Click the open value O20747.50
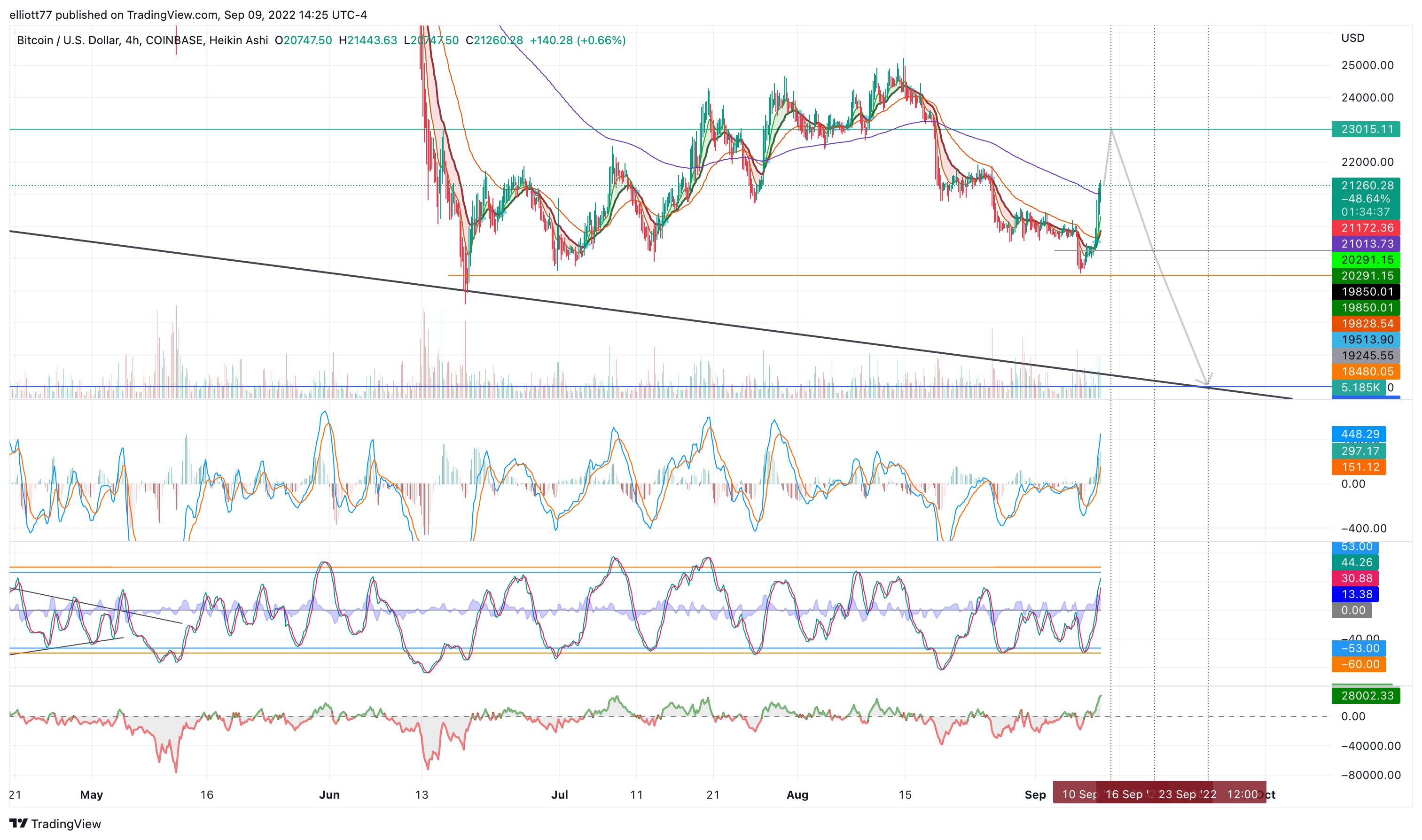This screenshot has height=840, width=1422. point(304,40)
